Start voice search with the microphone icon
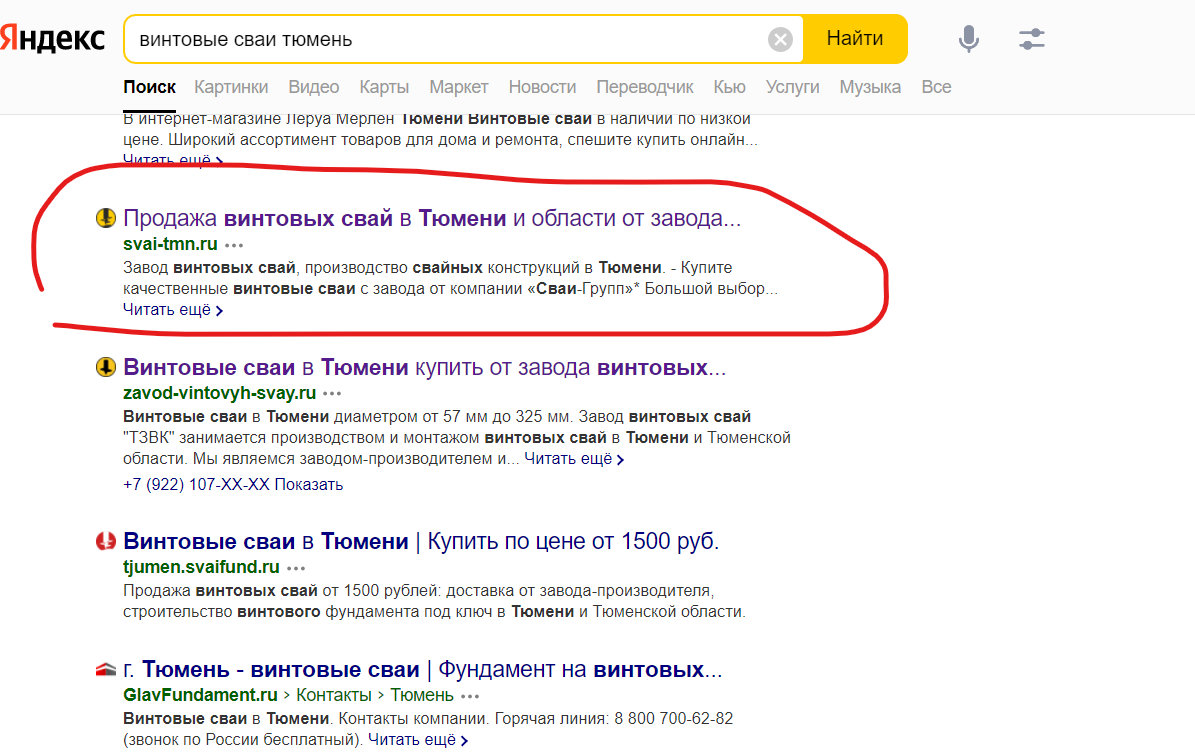The width and height of the screenshot is (1195, 756). click(969, 39)
